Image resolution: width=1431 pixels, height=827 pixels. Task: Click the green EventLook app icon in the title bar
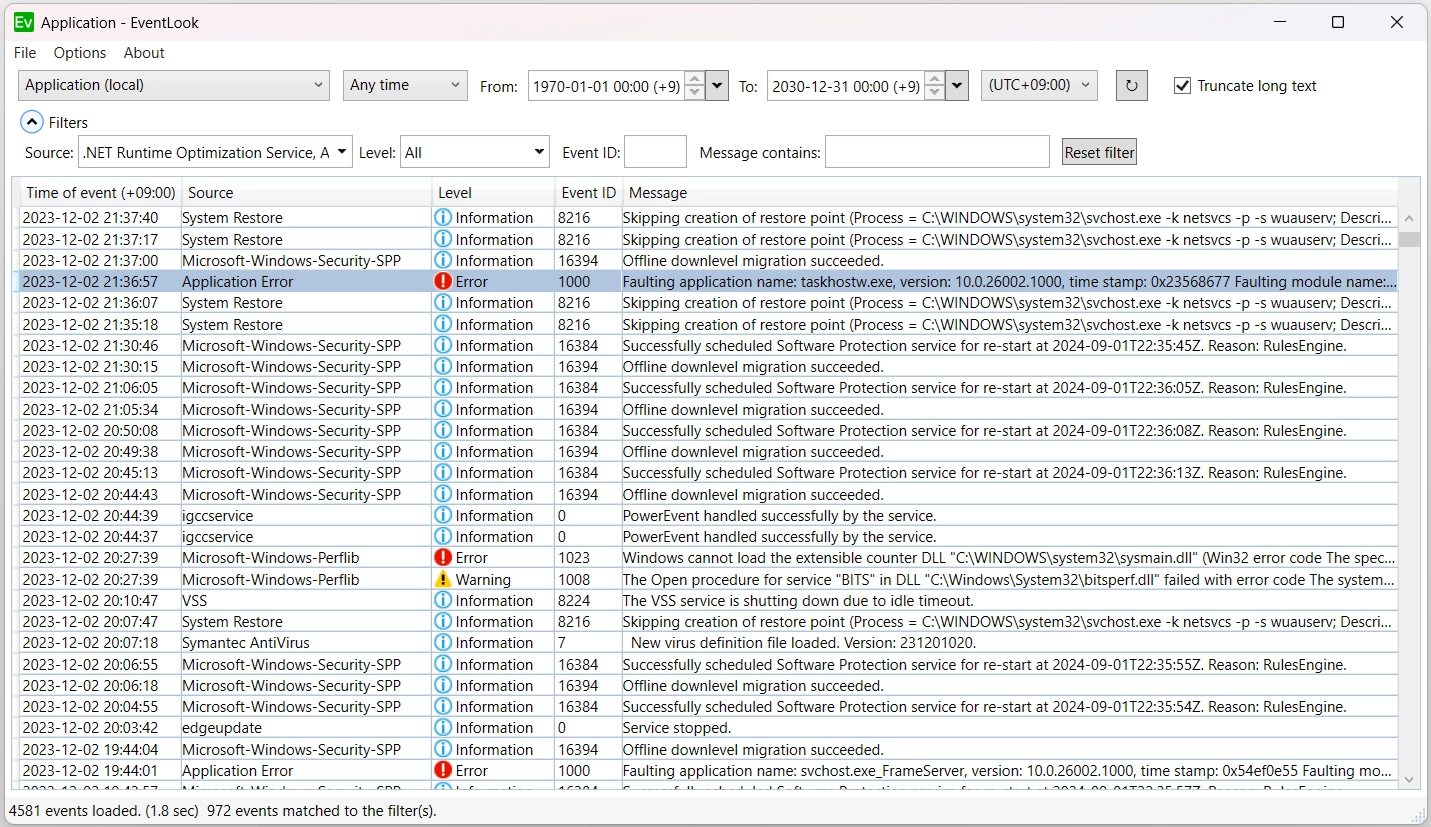click(24, 22)
